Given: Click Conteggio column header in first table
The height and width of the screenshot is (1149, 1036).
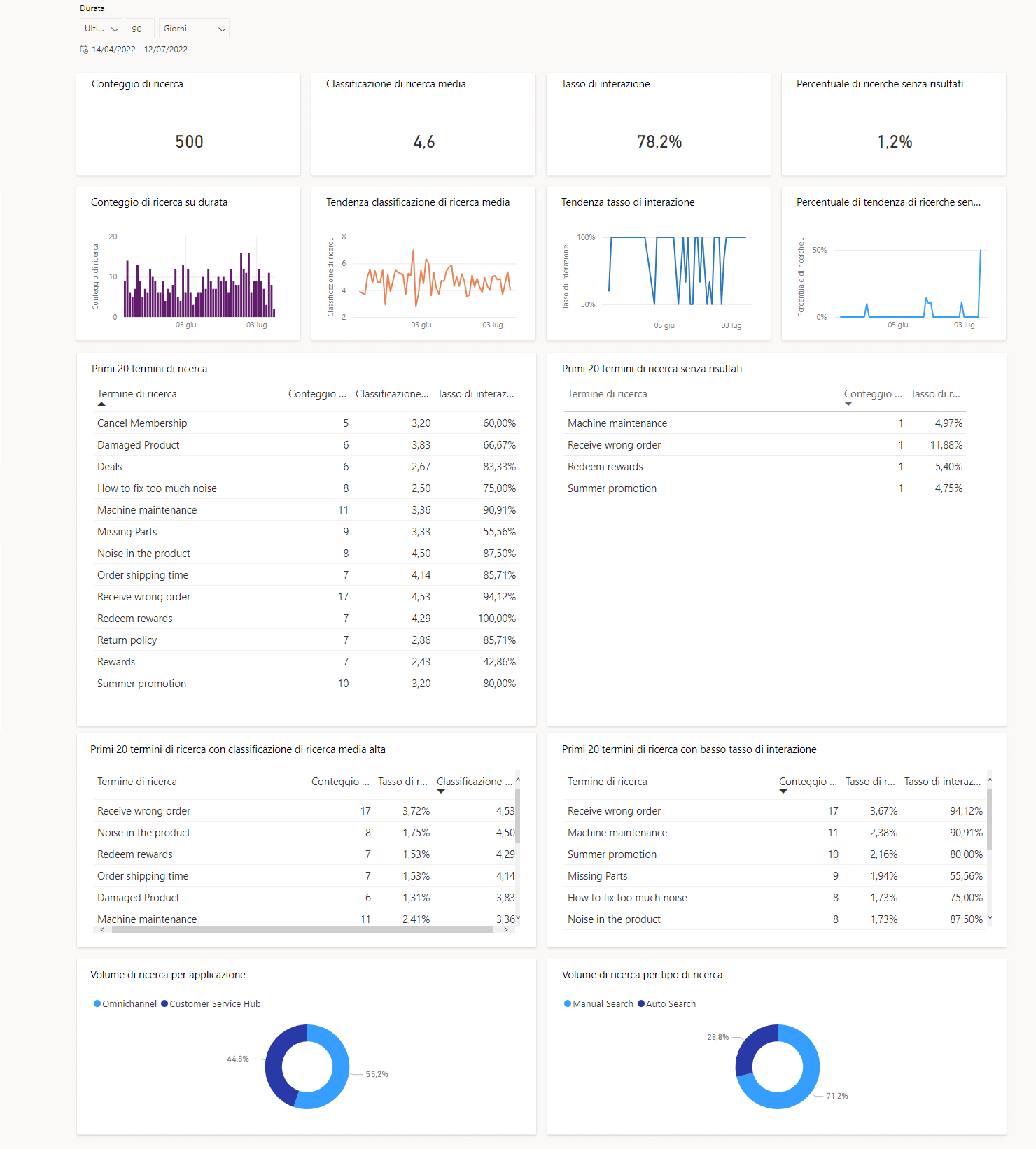Looking at the screenshot, I should [x=317, y=394].
